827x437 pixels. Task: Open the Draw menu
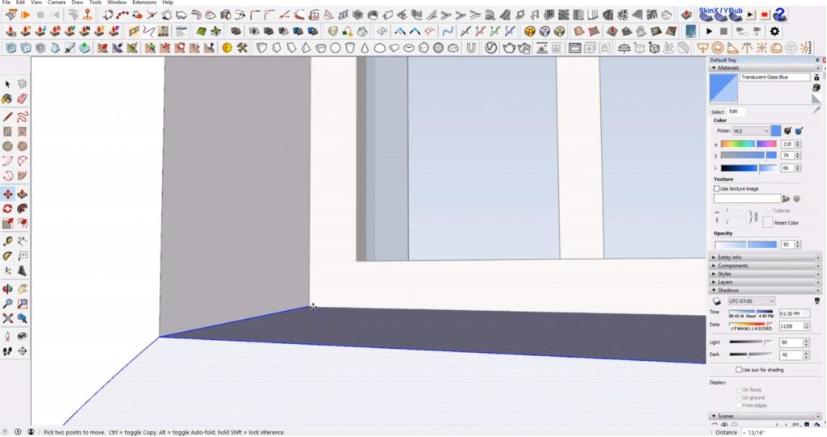pyautogui.click(x=77, y=2)
